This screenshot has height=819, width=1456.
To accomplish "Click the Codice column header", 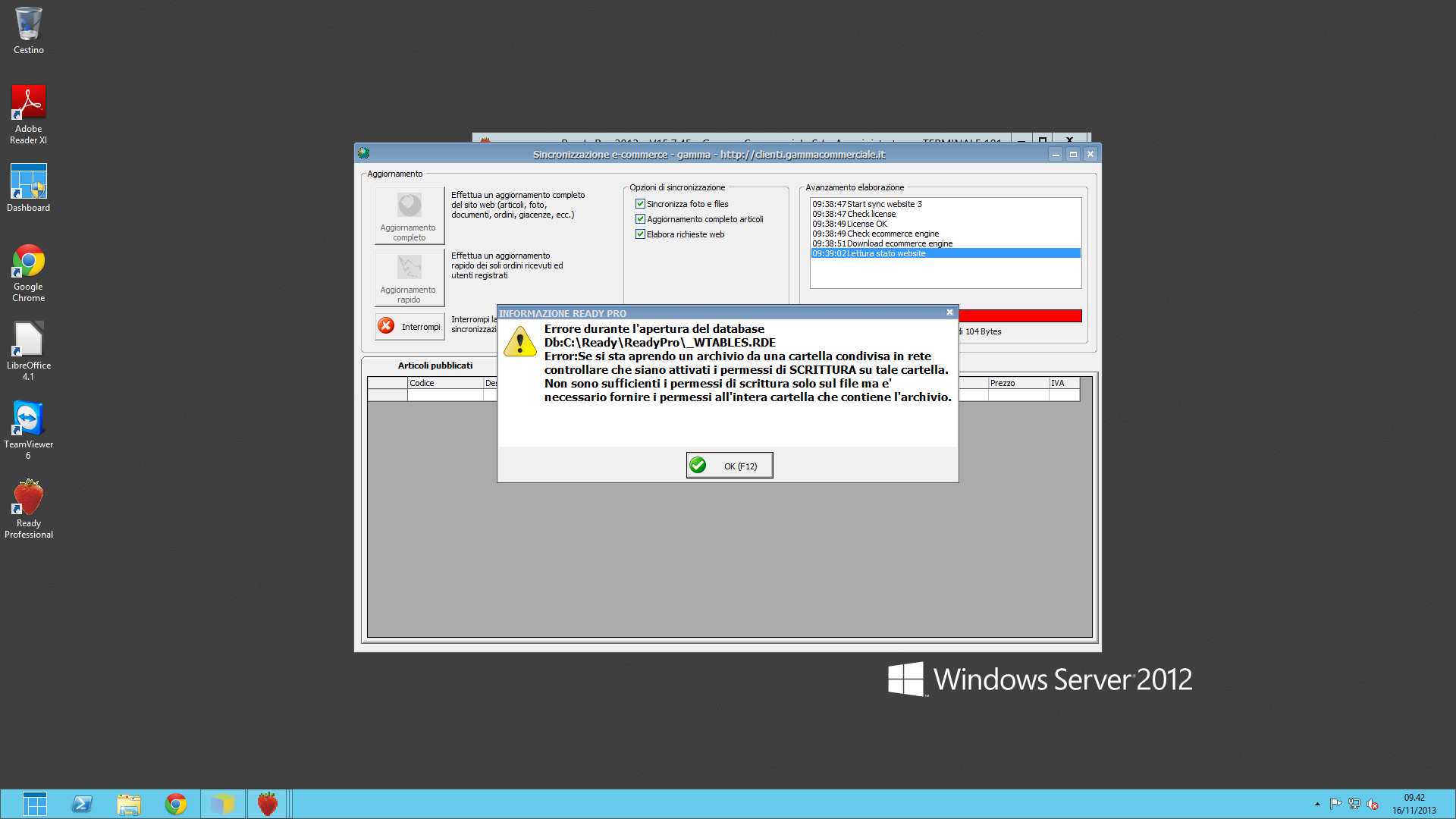I will (444, 383).
